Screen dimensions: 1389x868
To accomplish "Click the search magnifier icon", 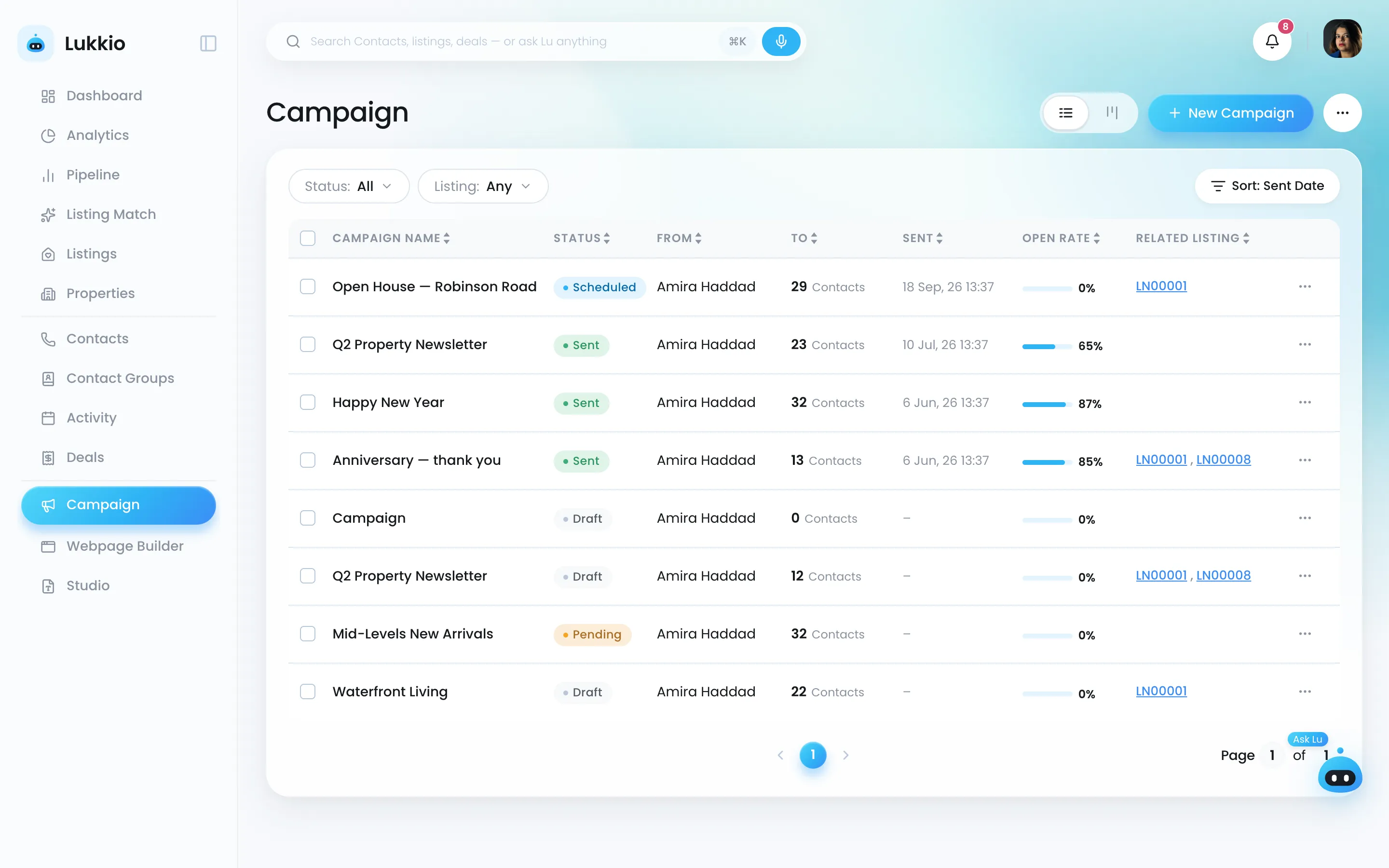I will click(x=293, y=41).
